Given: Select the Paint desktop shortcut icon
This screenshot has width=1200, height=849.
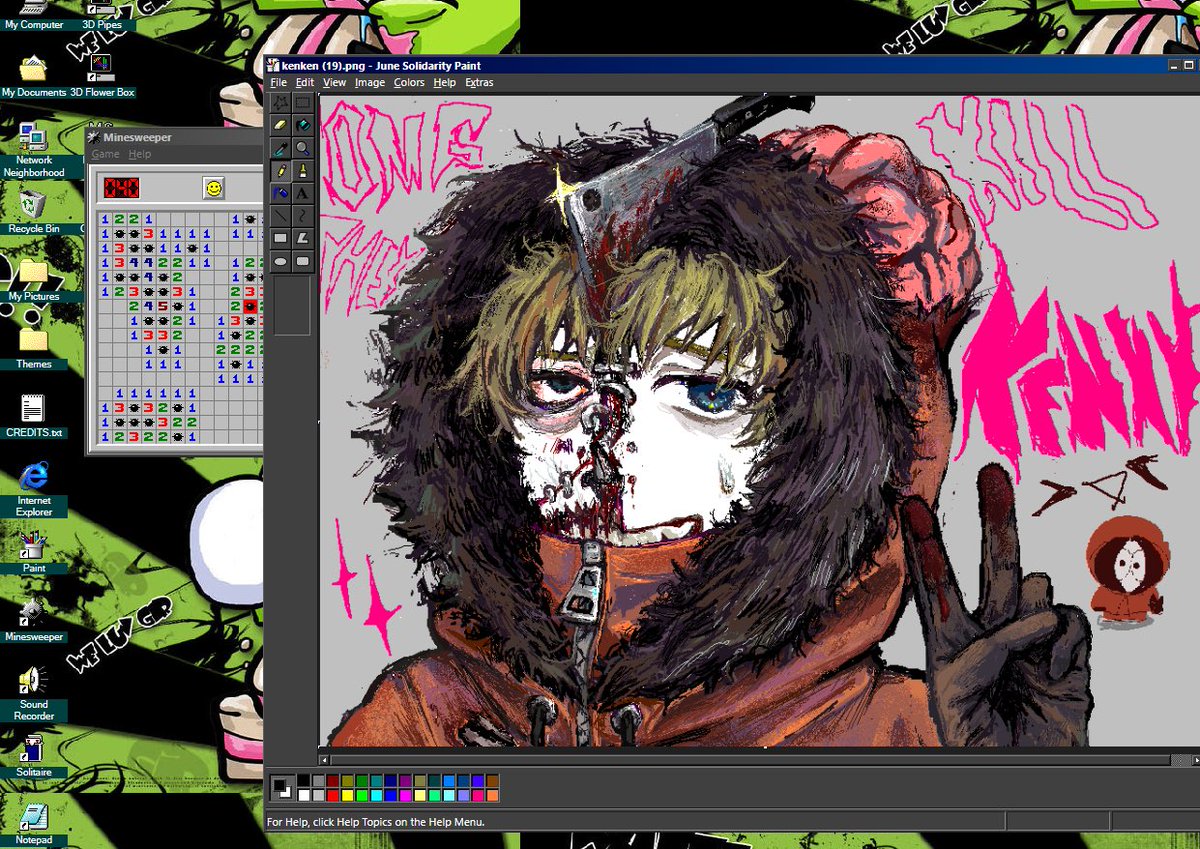Looking at the screenshot, I should tap(33, 551).
